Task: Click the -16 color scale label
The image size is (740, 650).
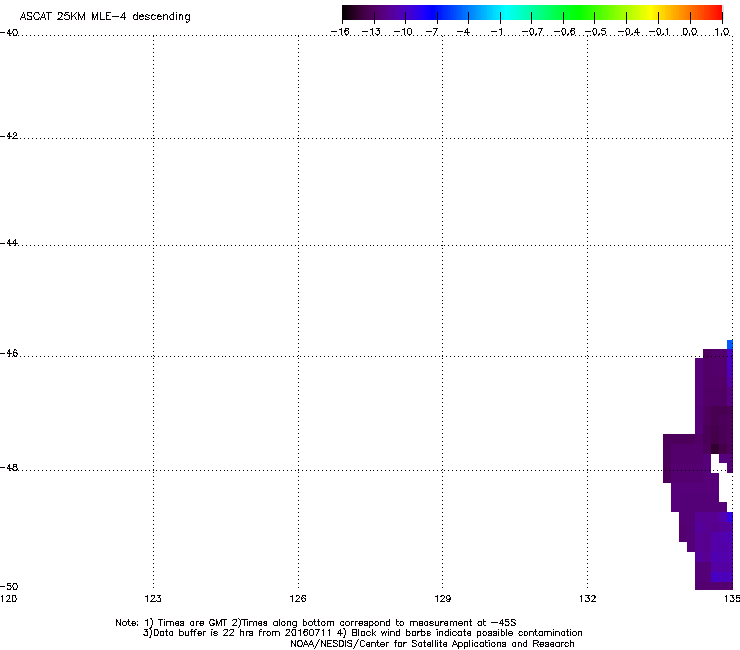Action: tap(340, 32)
